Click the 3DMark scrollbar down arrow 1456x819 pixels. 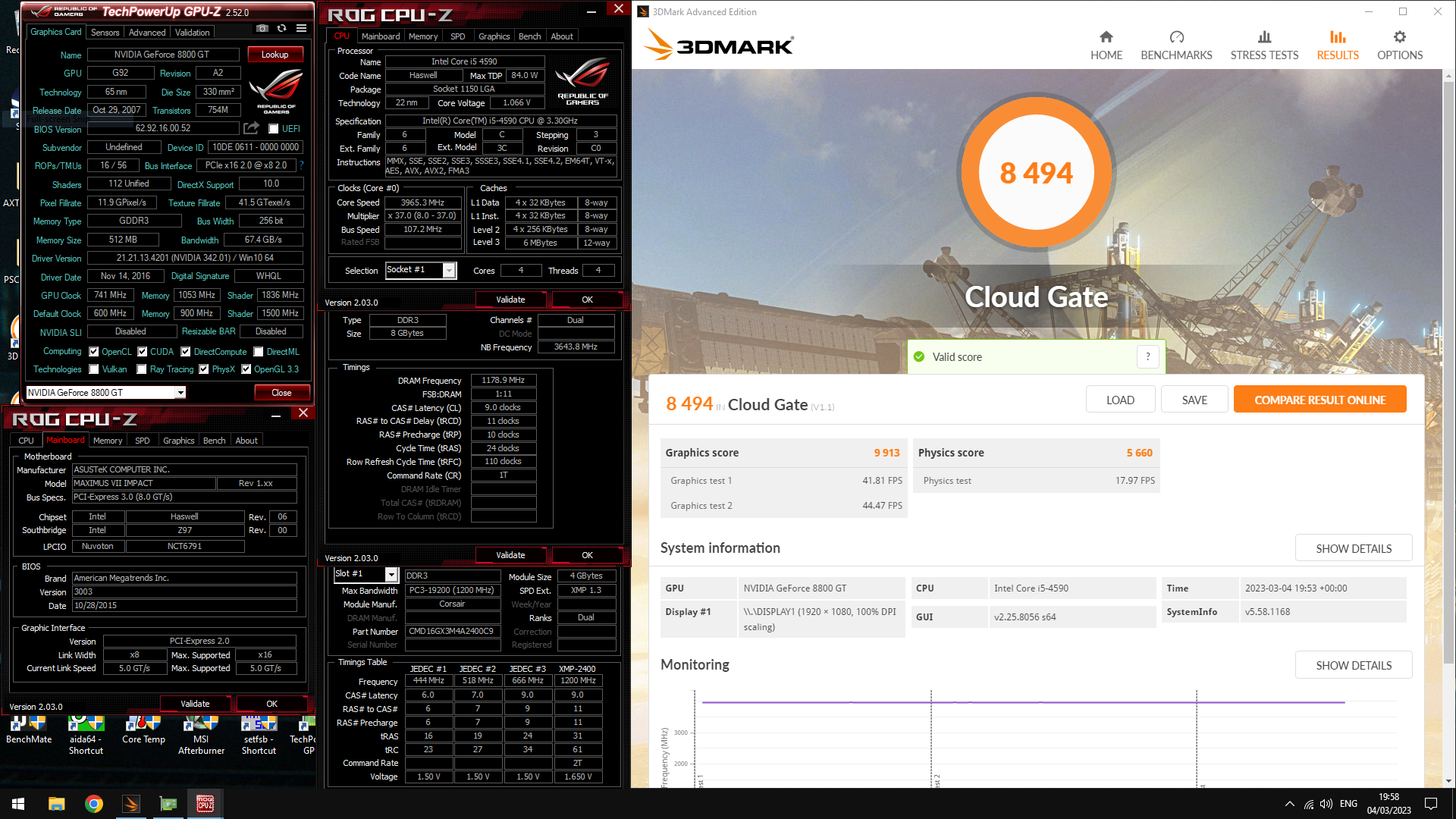tap(1448, 781)
